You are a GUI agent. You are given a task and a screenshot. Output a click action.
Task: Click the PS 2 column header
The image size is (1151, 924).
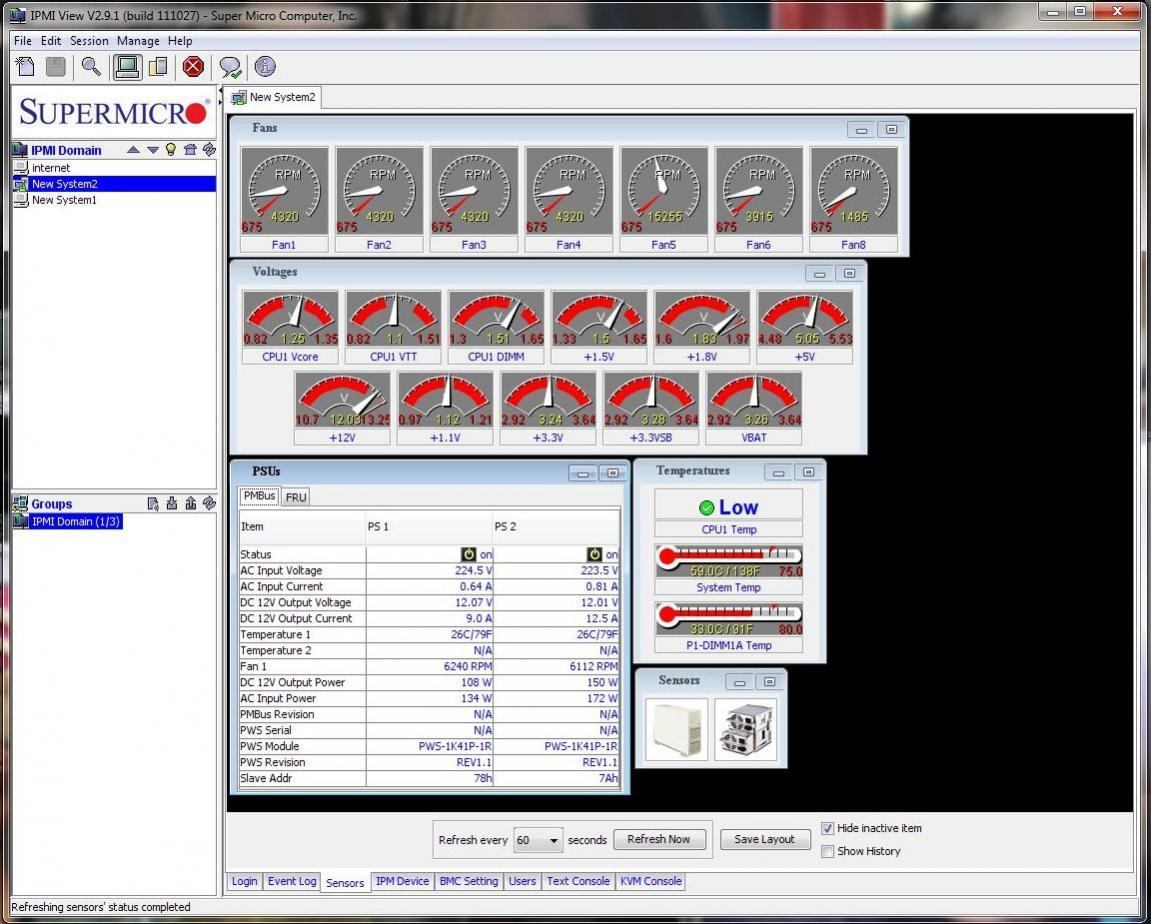click(x=556, y=527)
